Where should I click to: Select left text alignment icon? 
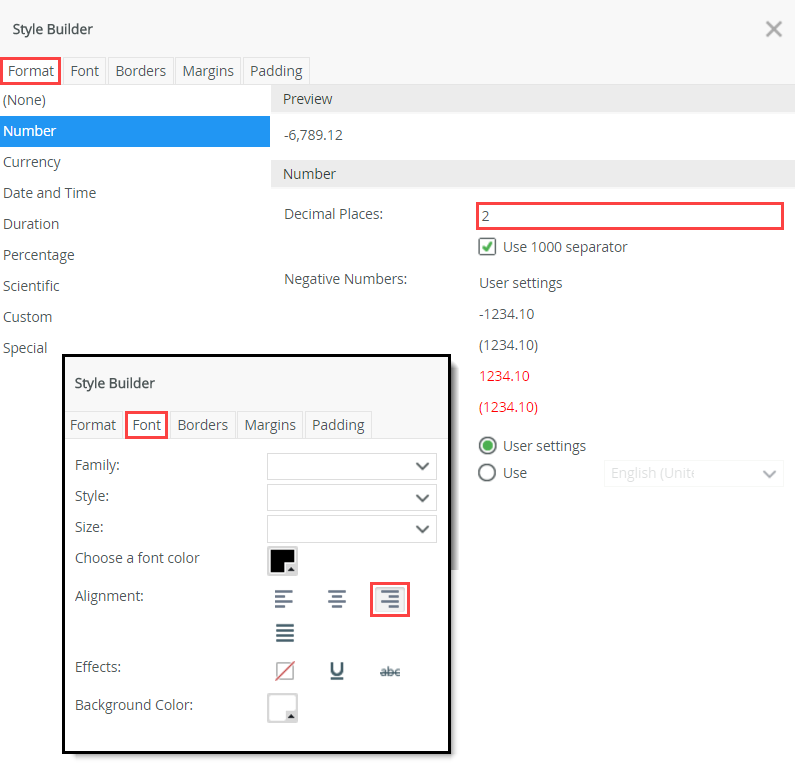coord(284,599)
